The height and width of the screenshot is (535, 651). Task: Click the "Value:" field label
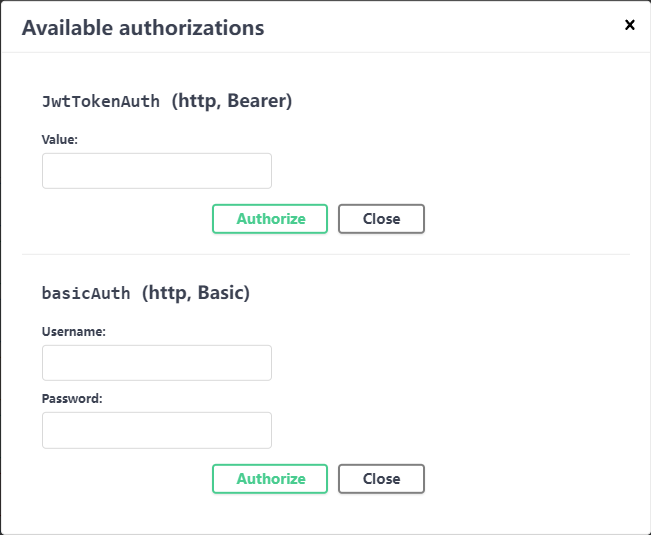click(x=60, y=139)
